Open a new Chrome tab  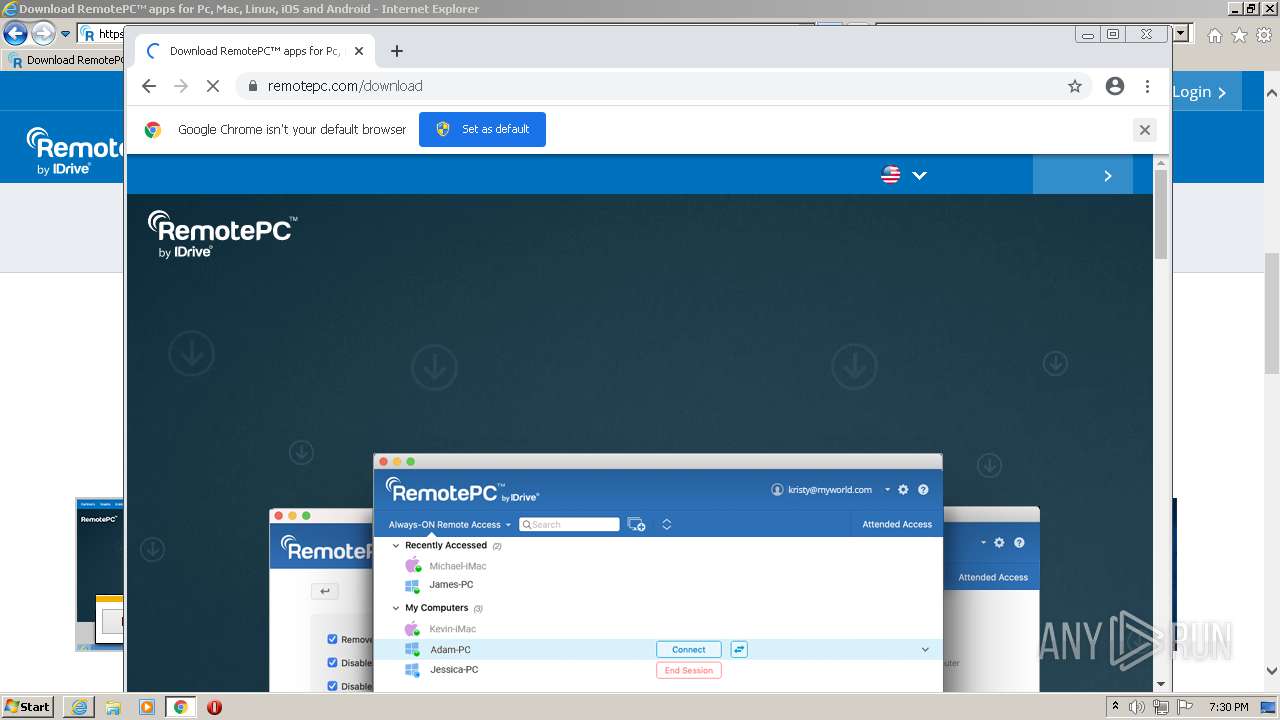397,51
